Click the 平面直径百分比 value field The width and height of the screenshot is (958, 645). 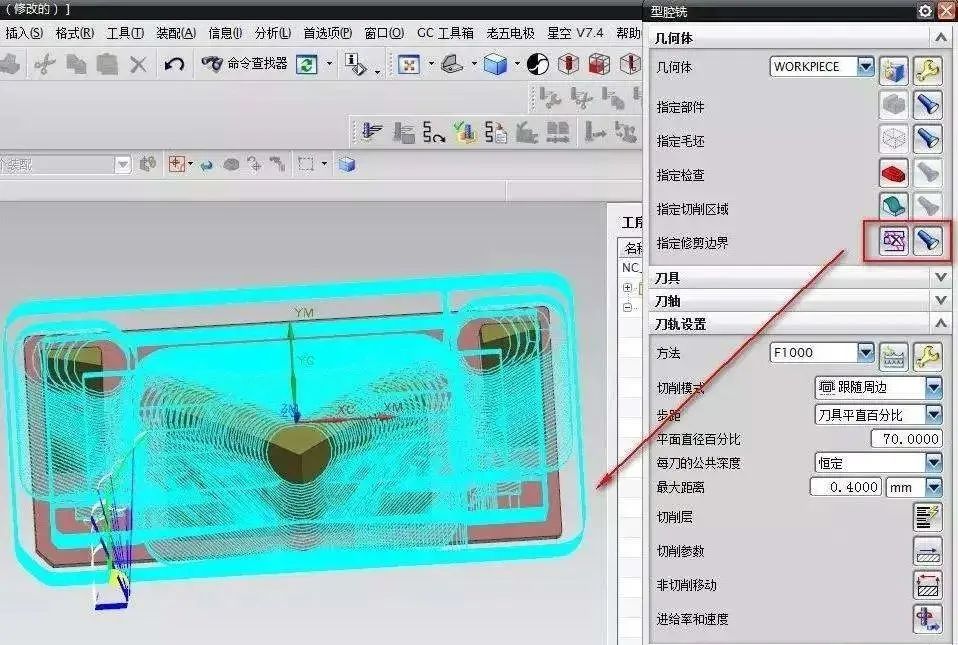(906, 439)
